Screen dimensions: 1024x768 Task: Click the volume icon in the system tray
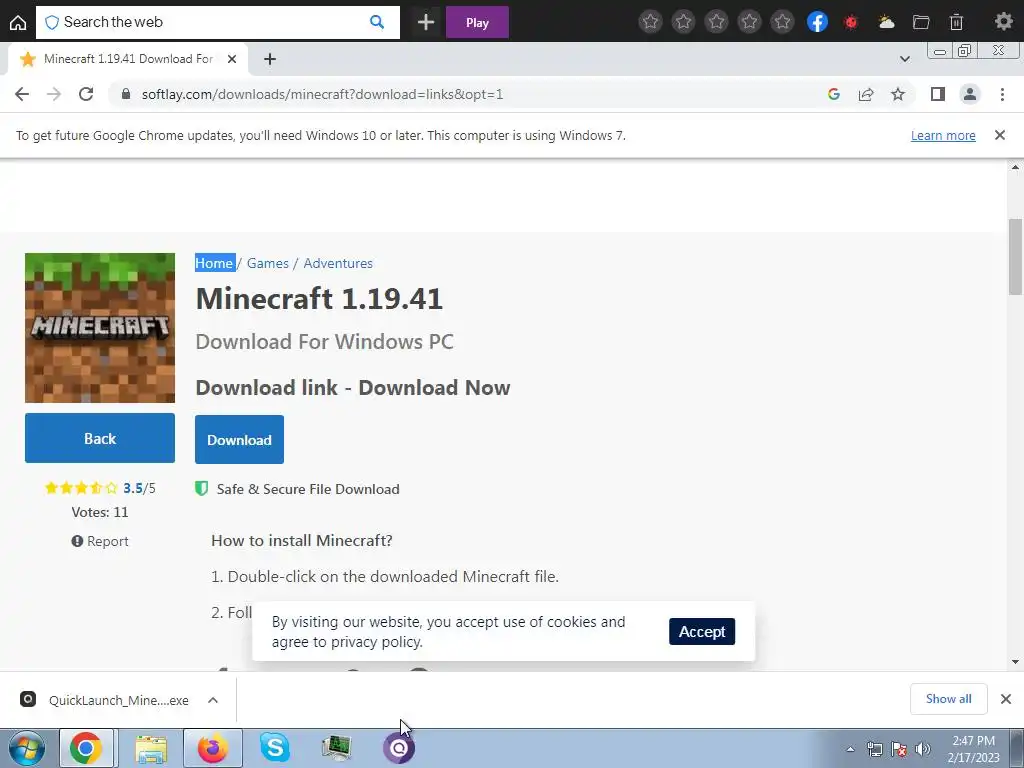(922, 749)
